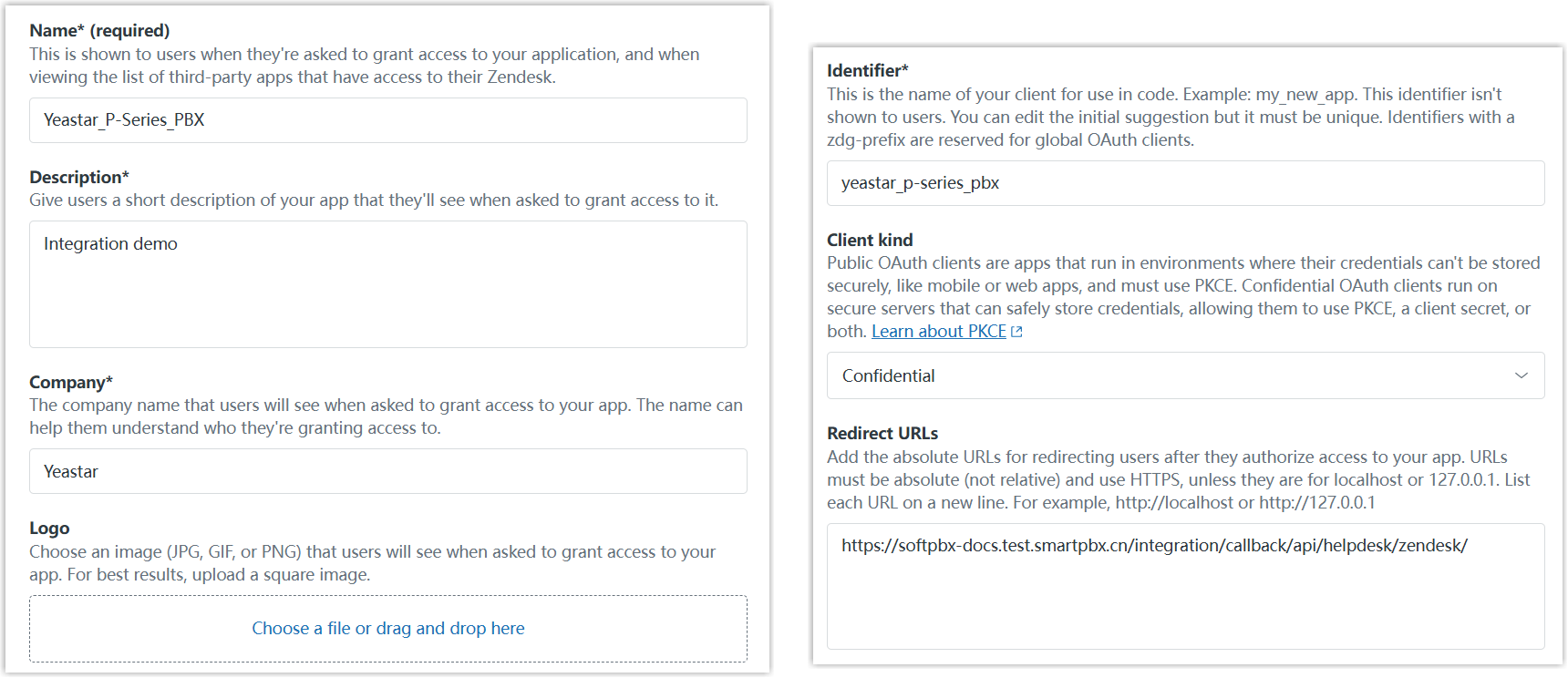Select the Company field showing Yeastar
The height and width of the screenshot is (678, 1568).
[387, 471]
